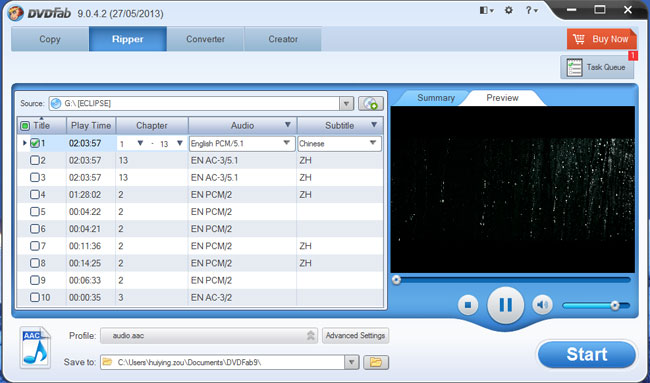Toggle select-all titles checkbox in header

click(x=25, y=126)
